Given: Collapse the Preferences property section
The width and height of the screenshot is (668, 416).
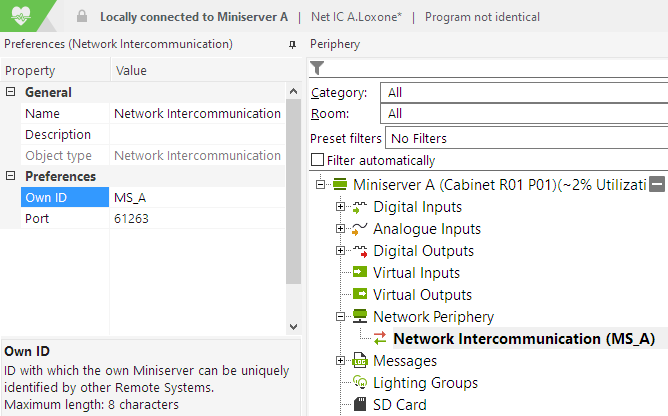Looking at the screenshot, I should (11, 176).
